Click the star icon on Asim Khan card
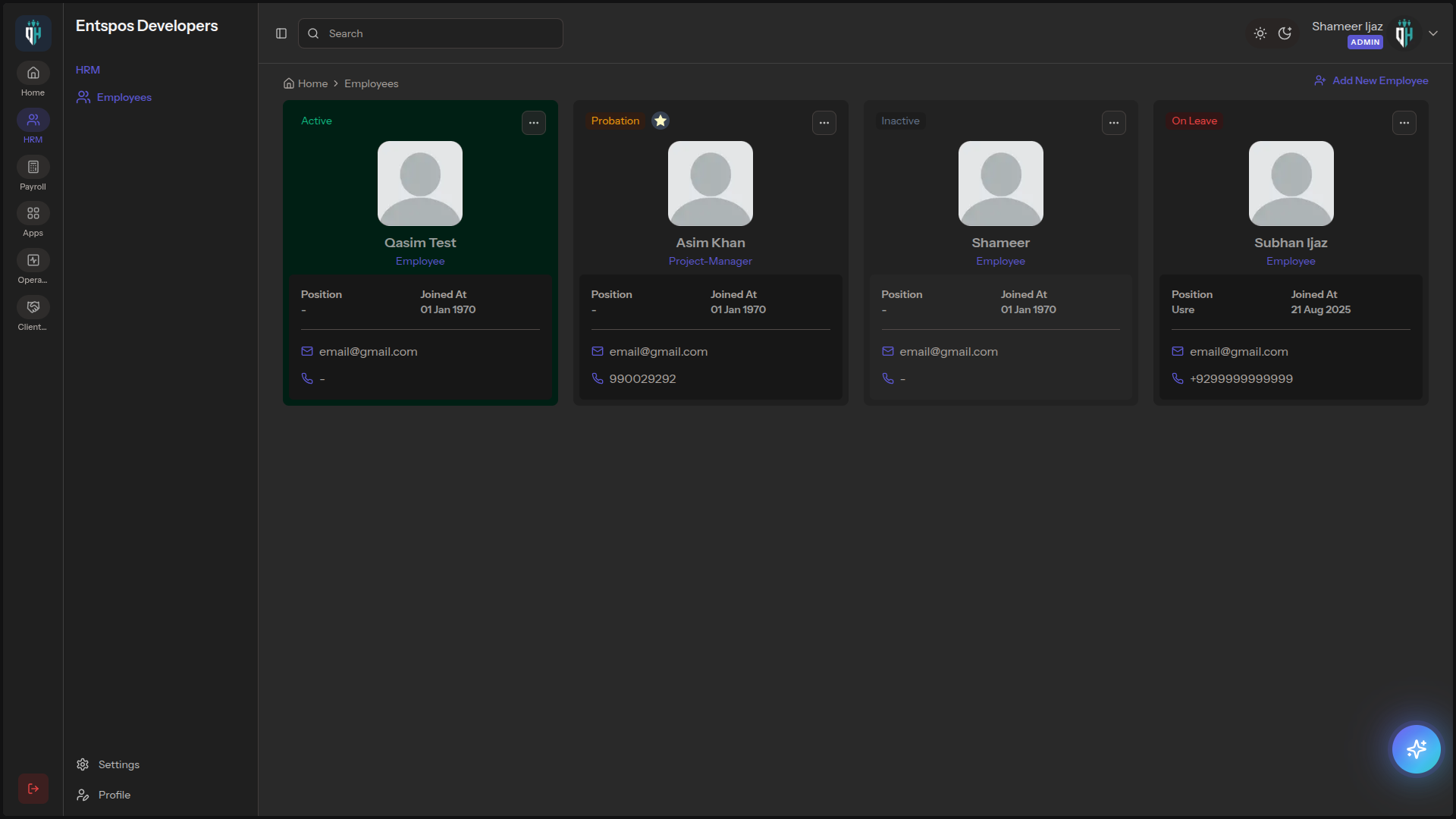The image size is (1456, 819). pyautogui.click(x=661, y=121)
